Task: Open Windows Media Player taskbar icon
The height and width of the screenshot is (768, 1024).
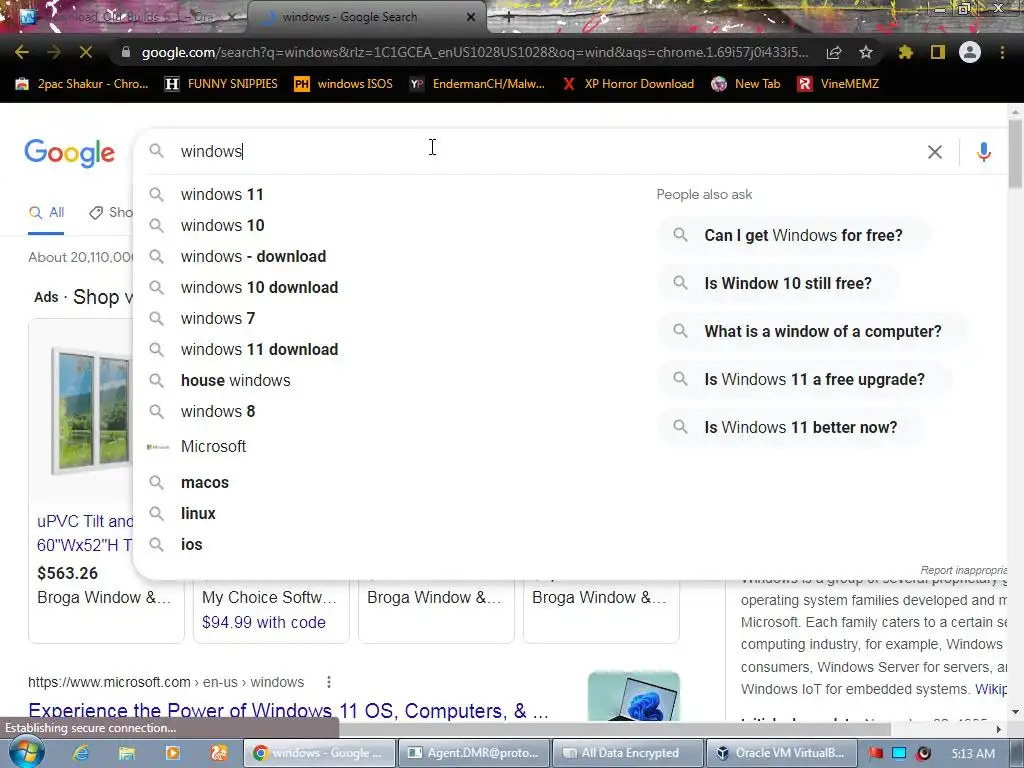Action: pyautogui.click(x=173, y=753)
